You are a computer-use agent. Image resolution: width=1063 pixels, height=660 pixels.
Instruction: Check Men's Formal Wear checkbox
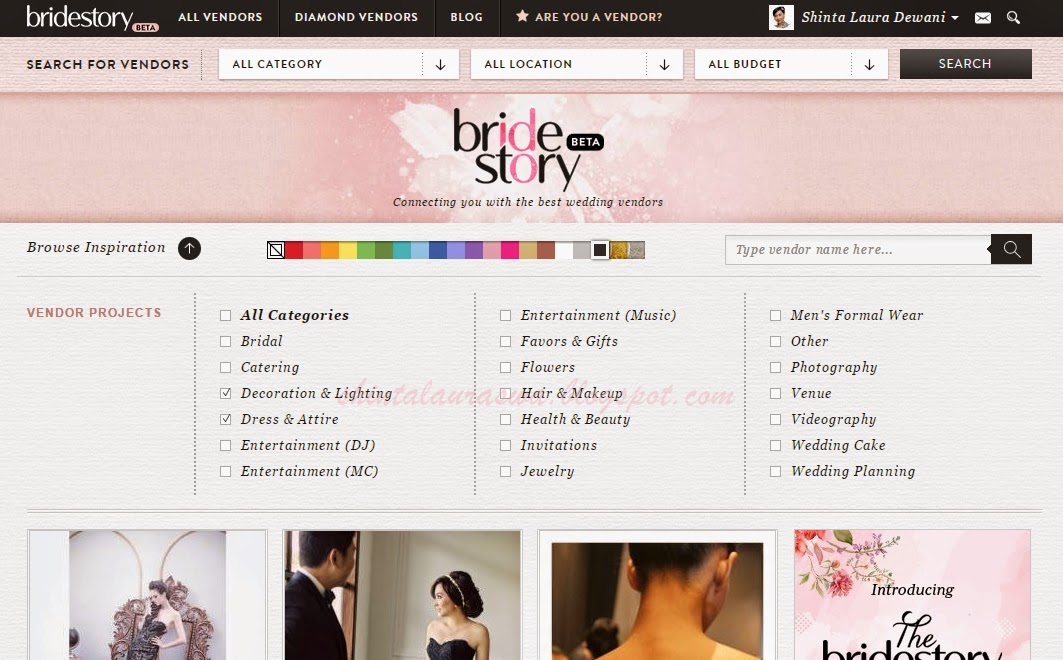(776, 315)
